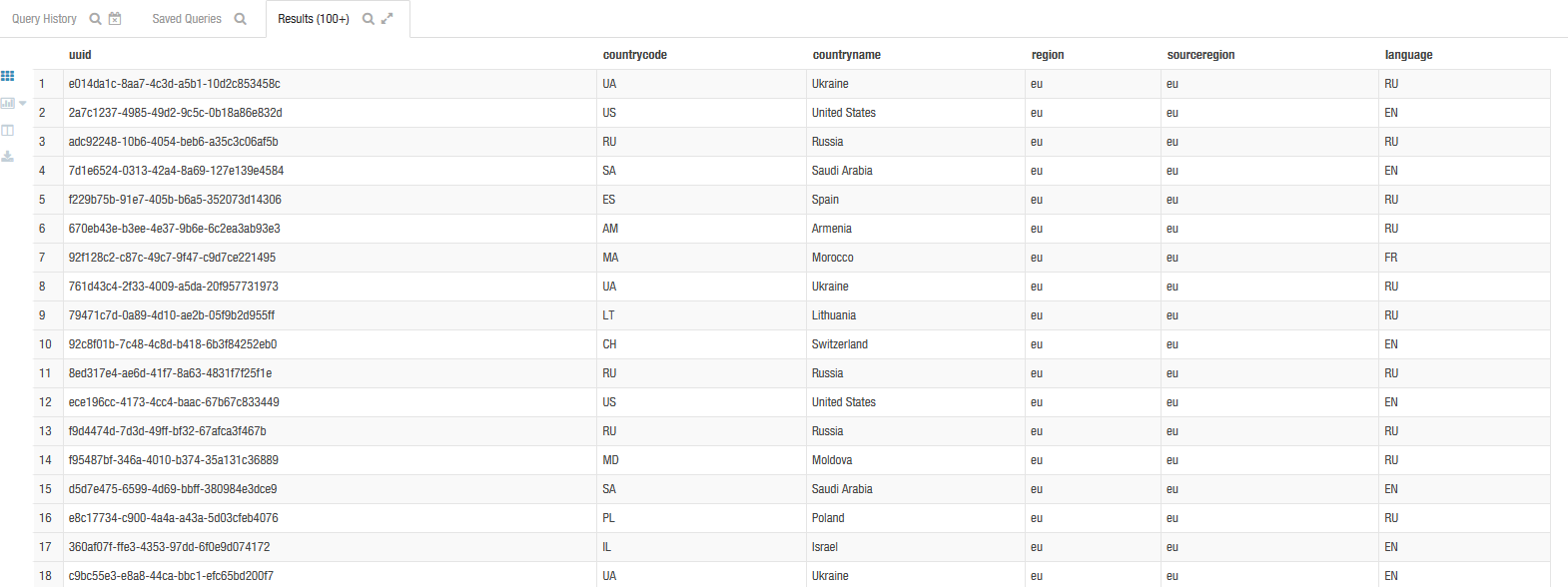
Task: Search the Results table
Action: pos(369,19)
